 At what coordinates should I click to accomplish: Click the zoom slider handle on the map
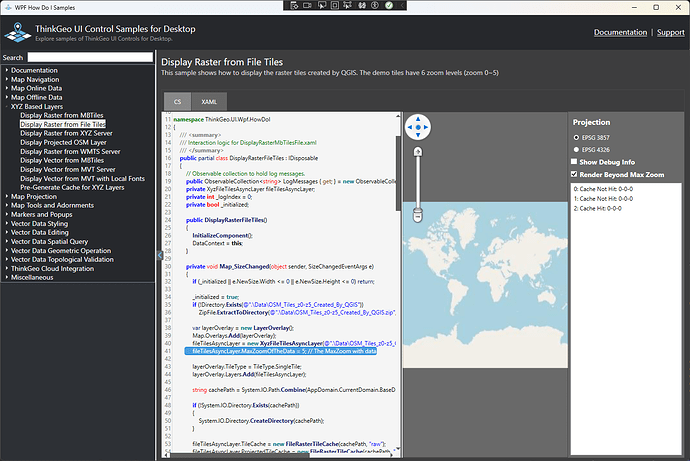click(418, 208)
